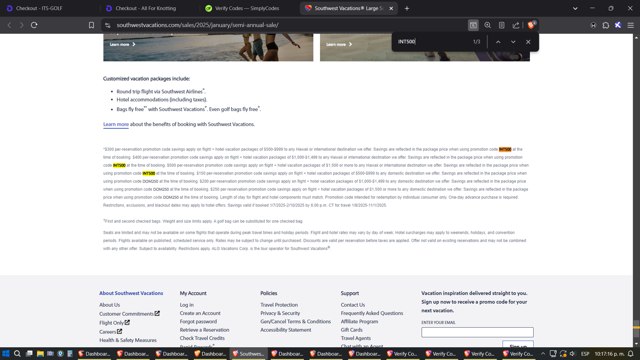Open Flight Only external link

tap(114, 323)
